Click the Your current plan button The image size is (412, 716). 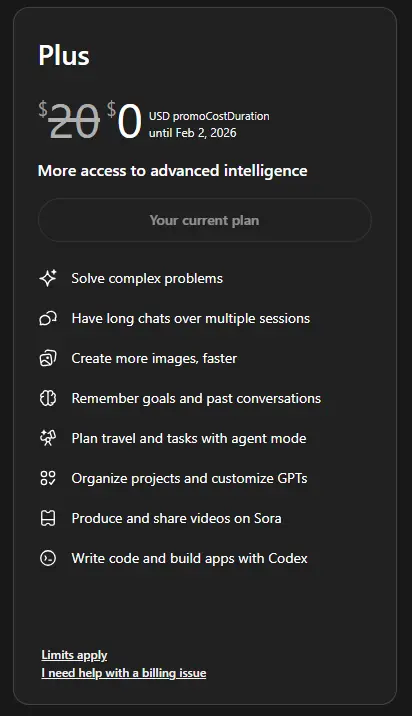pos(205,220)
